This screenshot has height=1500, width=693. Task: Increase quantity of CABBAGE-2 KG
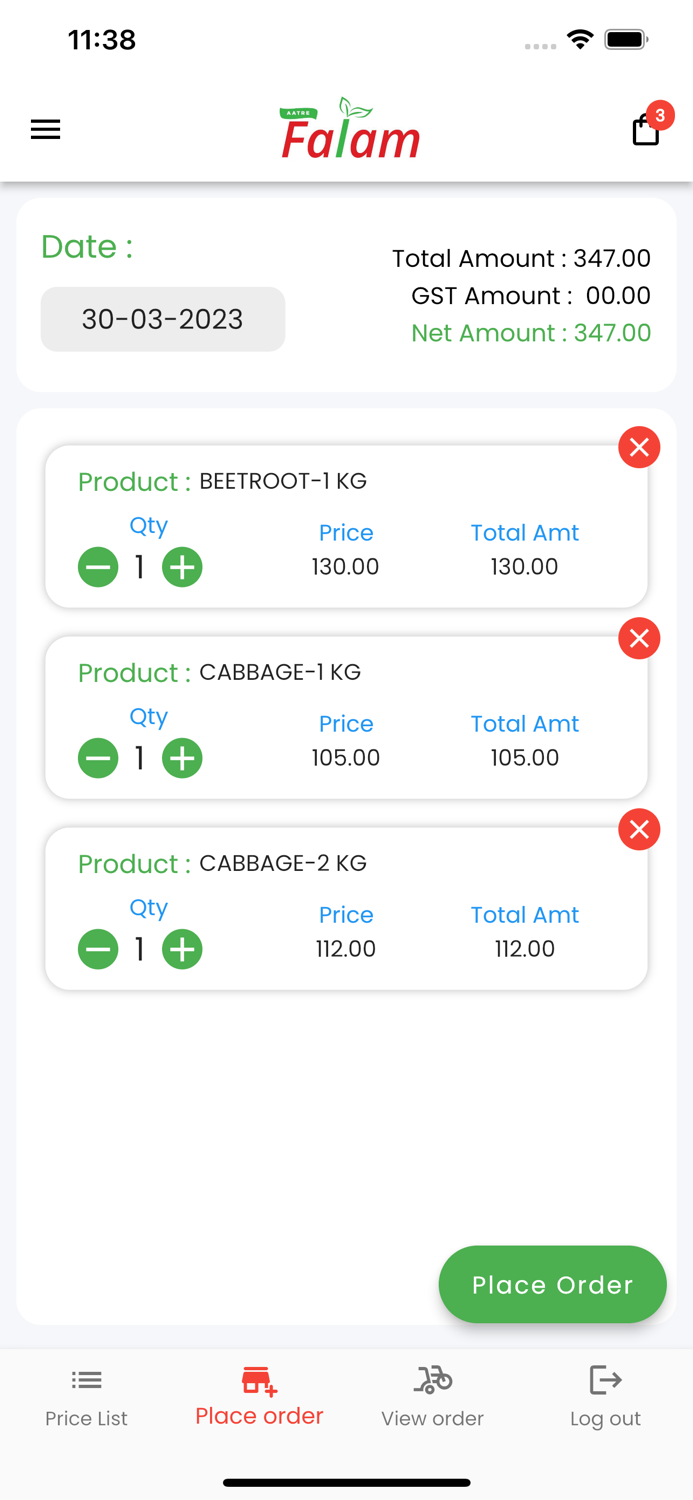pos(182,949)
